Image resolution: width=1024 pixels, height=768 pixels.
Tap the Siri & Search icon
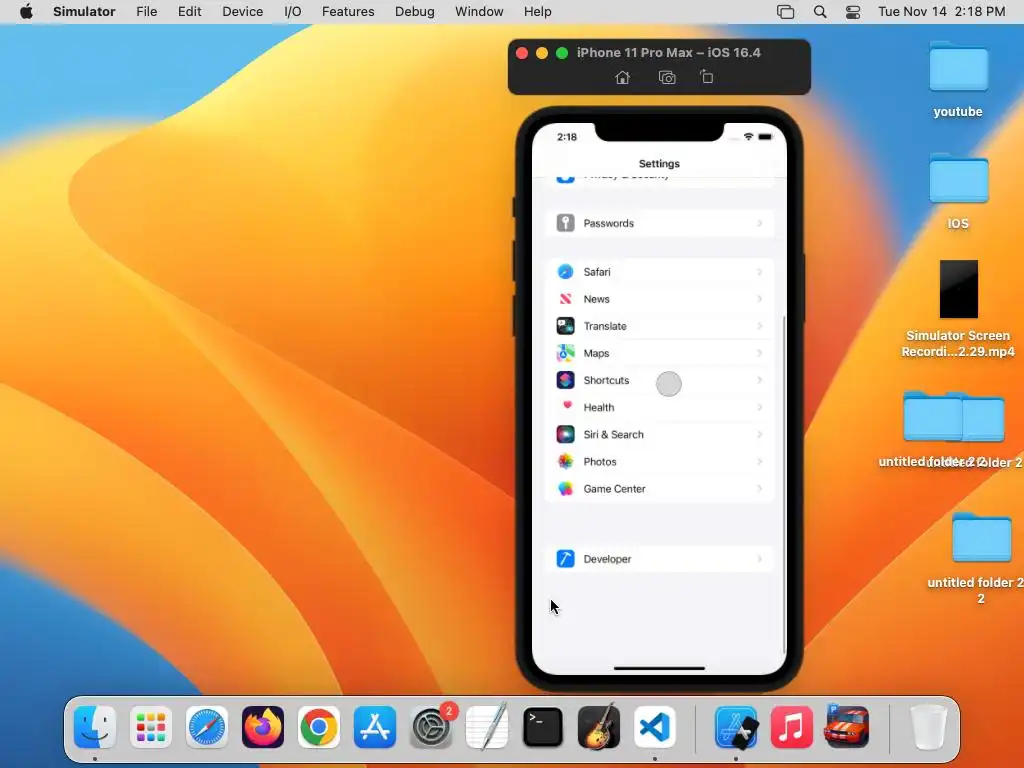tap(566, 434)
